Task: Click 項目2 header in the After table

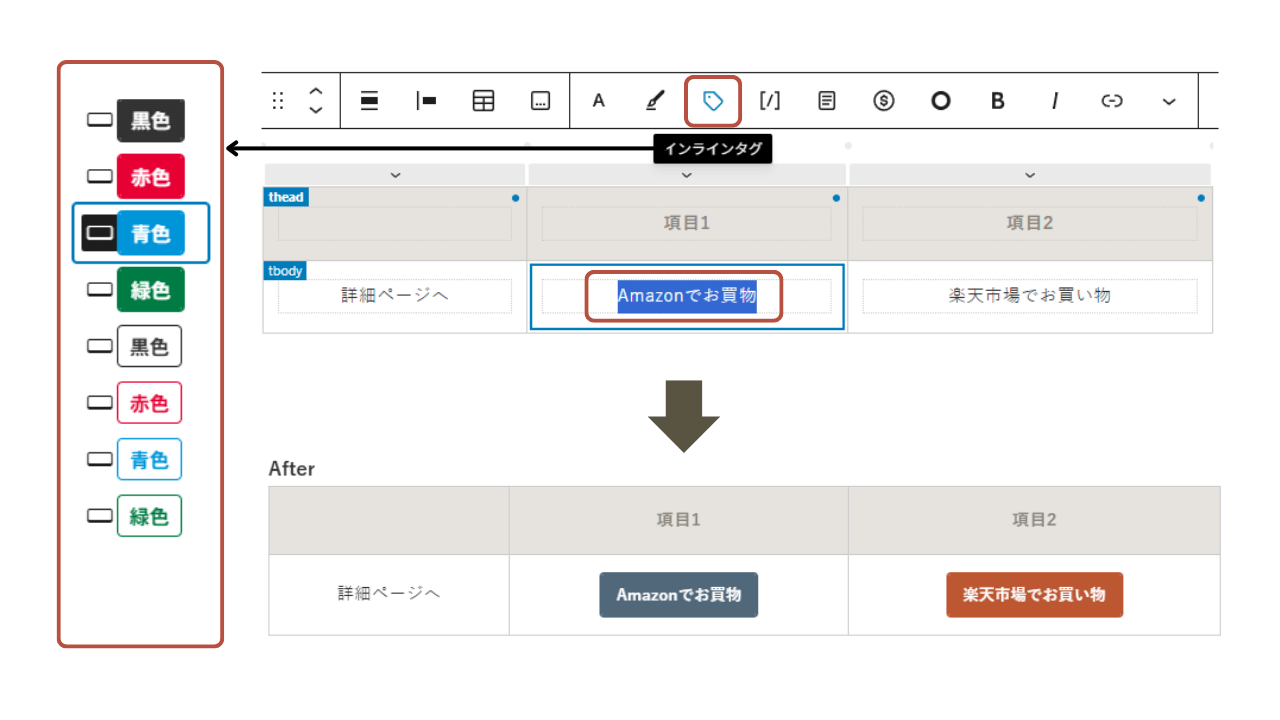Action: [x=1034, y=520]
